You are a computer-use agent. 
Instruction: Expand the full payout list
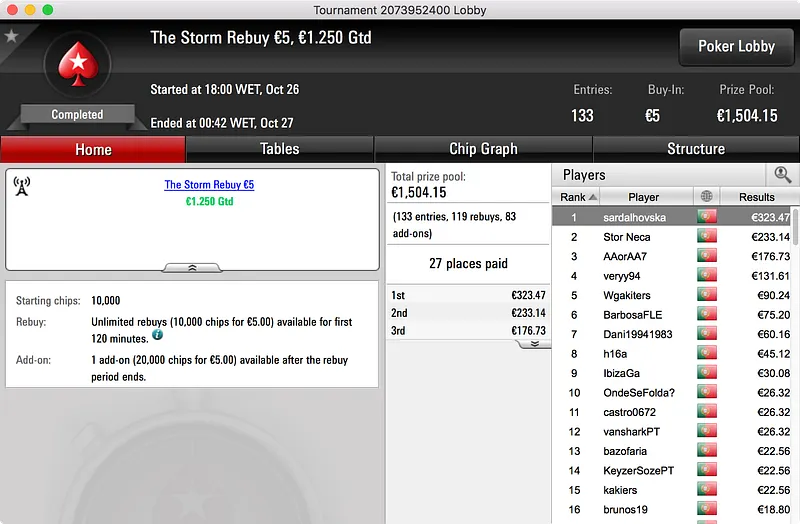(534, 344)
